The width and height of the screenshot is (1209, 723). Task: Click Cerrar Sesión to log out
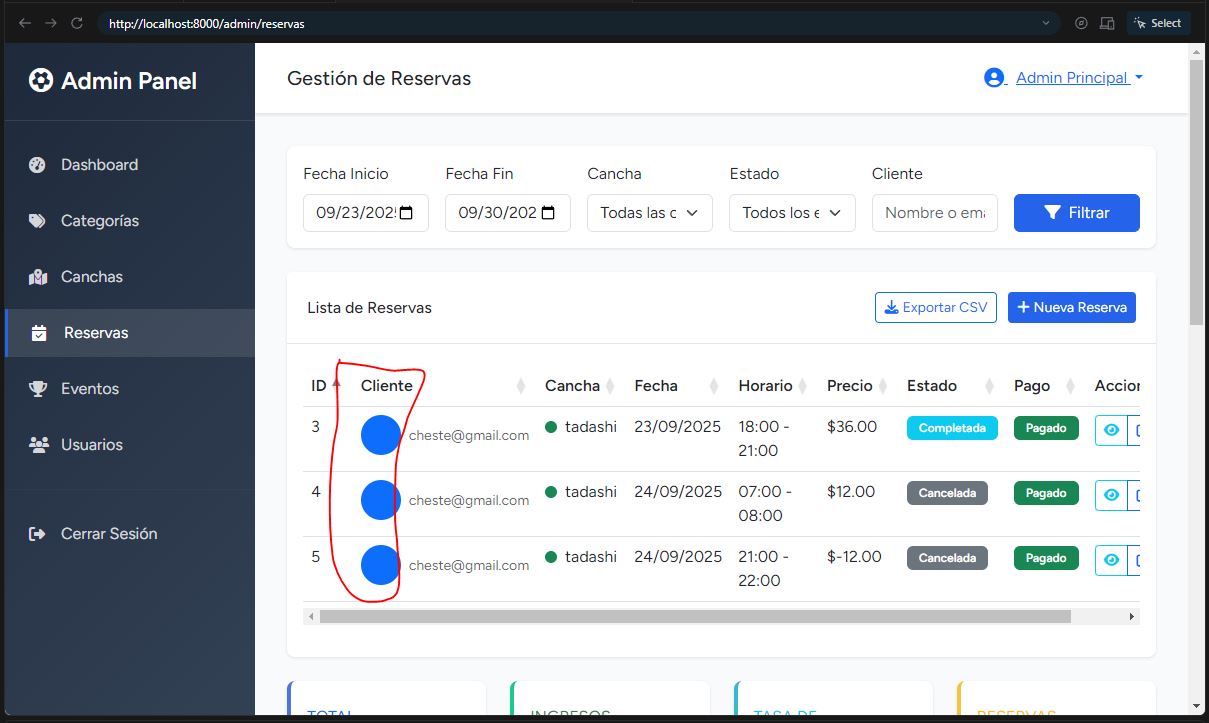[x=129, y=534]
